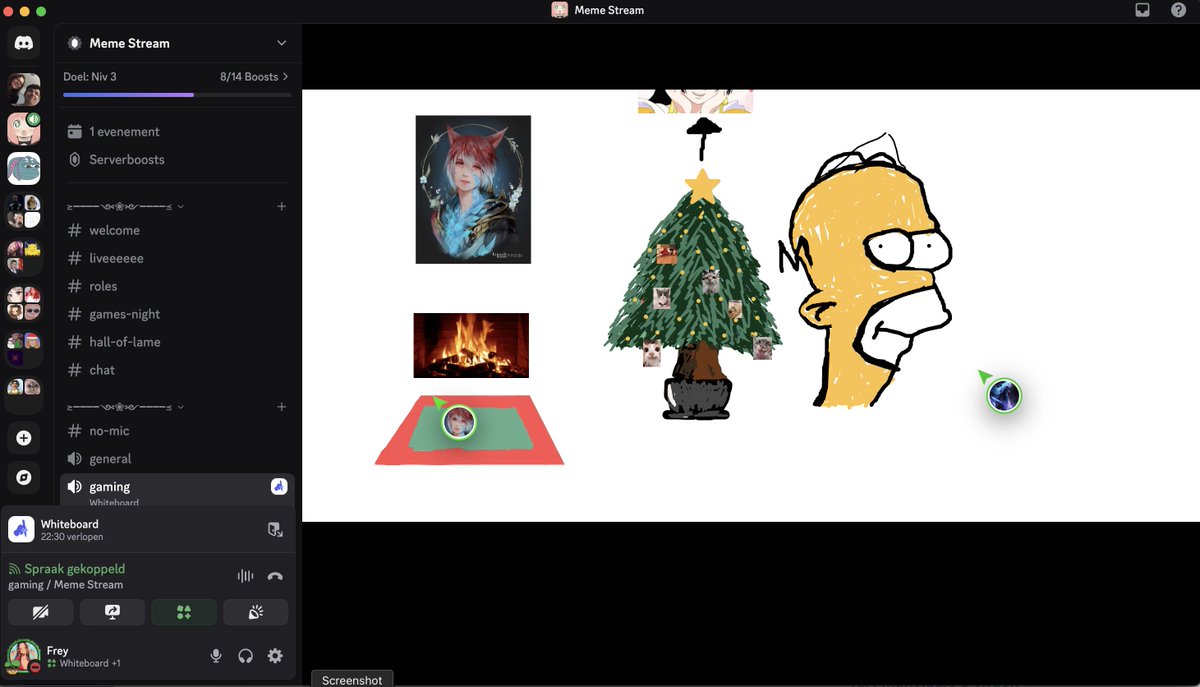Image resolution: width=1200 pixels, height=687 pixels.
Task: Open the no-mic channel
Action: coord(178,431)
